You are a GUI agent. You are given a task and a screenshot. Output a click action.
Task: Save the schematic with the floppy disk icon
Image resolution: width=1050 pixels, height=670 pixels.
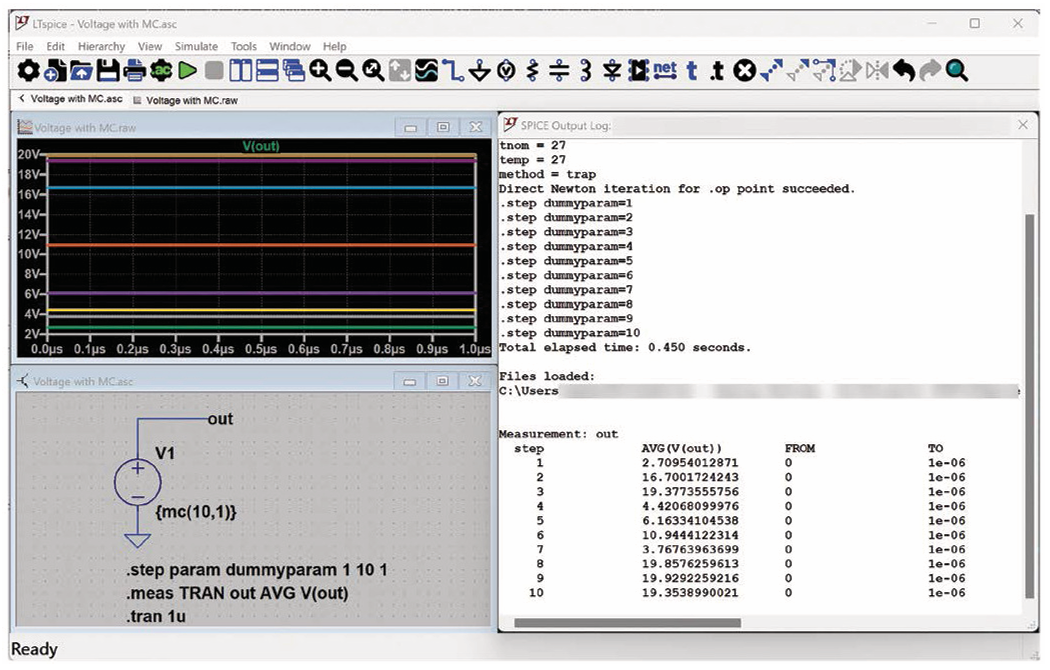pyautogui.click(x=108, y=70)
